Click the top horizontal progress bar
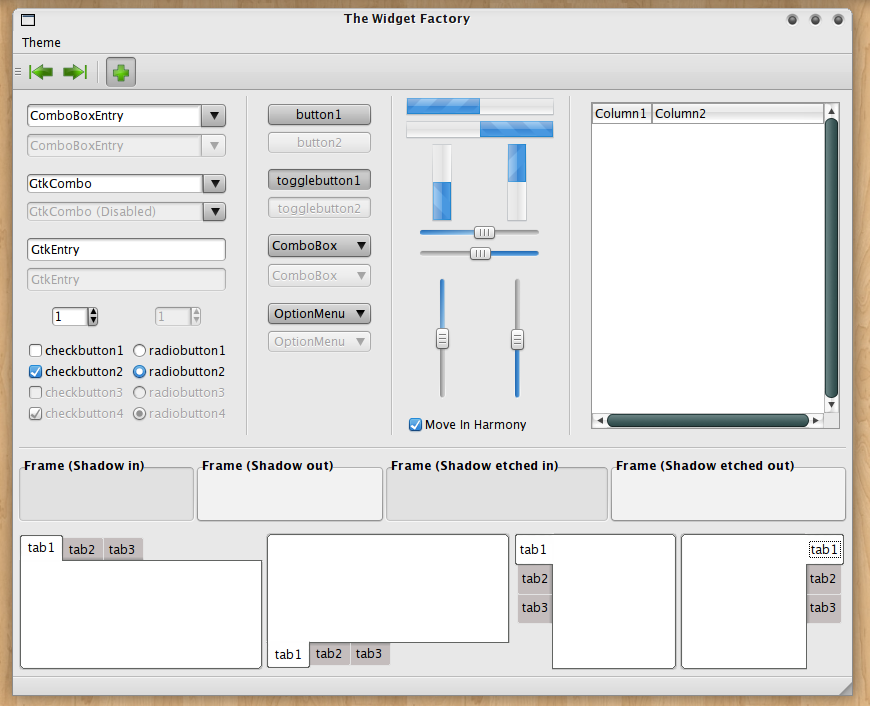This screenshot has width=870, height=706. [x=480, y=106]
